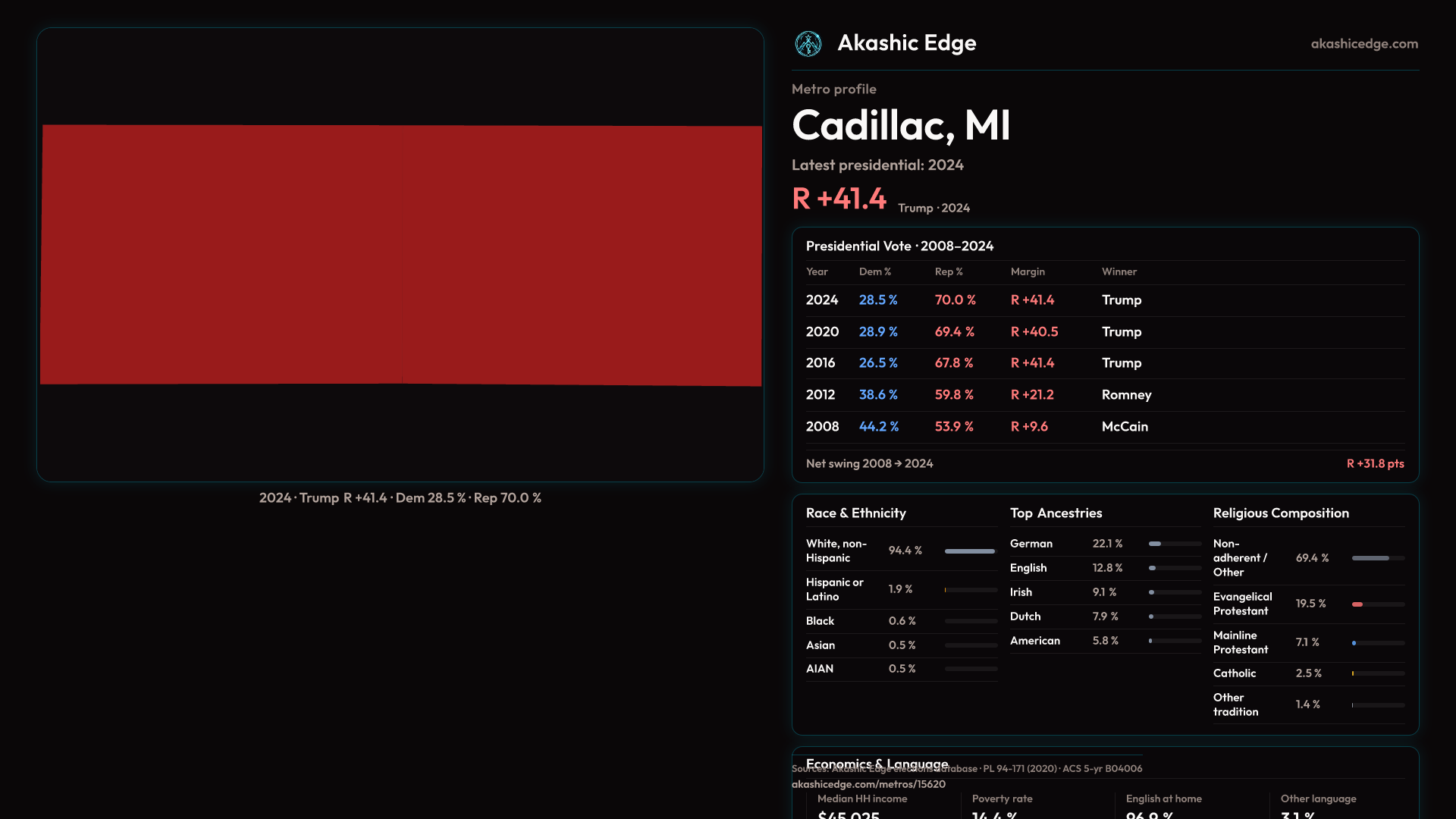Click the Net swing R +31.8 pts value
1456x819 pixels.
pyautogui.click(x=1374, y=463)
